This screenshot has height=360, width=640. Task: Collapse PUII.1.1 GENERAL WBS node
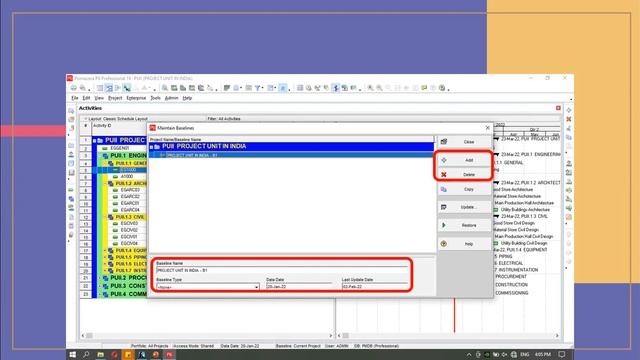[105, 163]
